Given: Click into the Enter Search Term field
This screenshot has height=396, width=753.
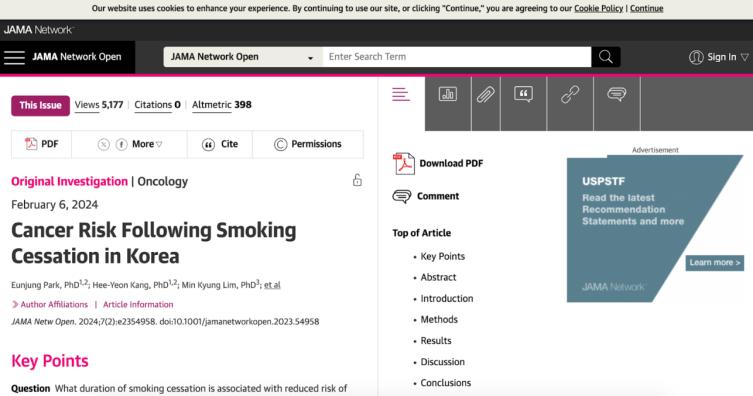Looking at the screenshot, I should [x=457, y=57].
